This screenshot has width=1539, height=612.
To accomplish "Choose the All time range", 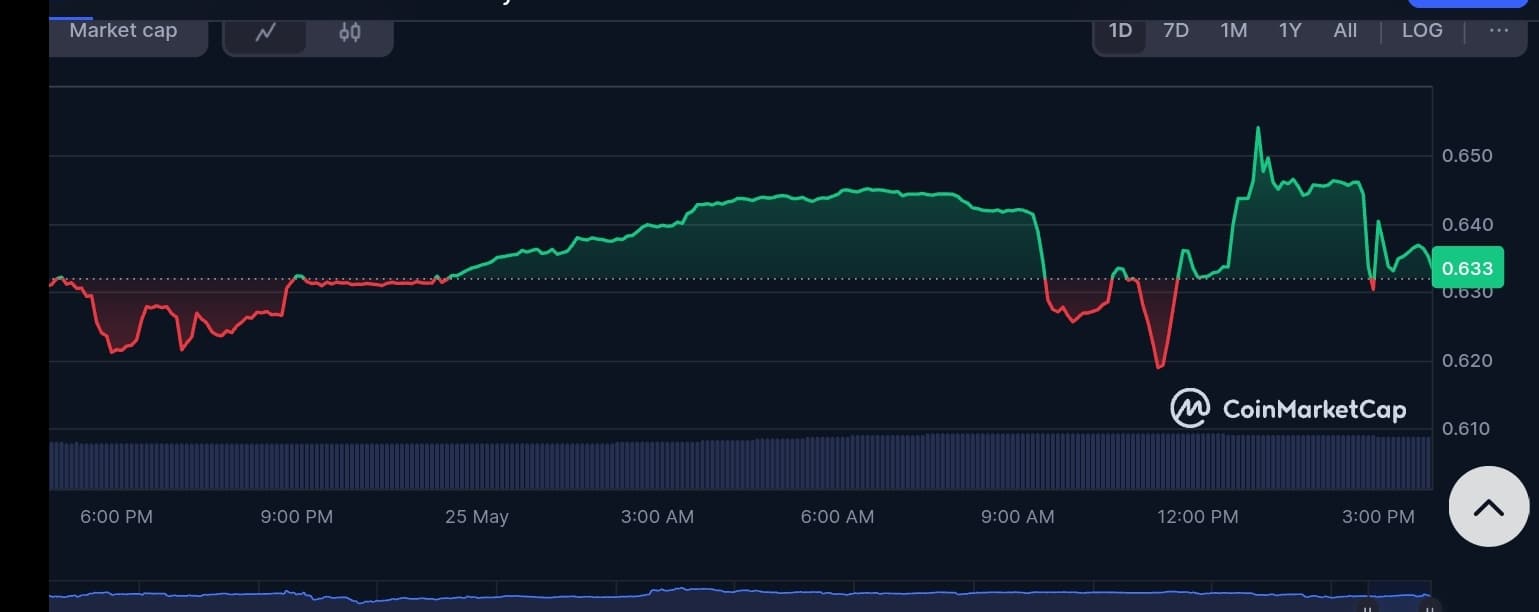I will click(x=1345, y=31).
